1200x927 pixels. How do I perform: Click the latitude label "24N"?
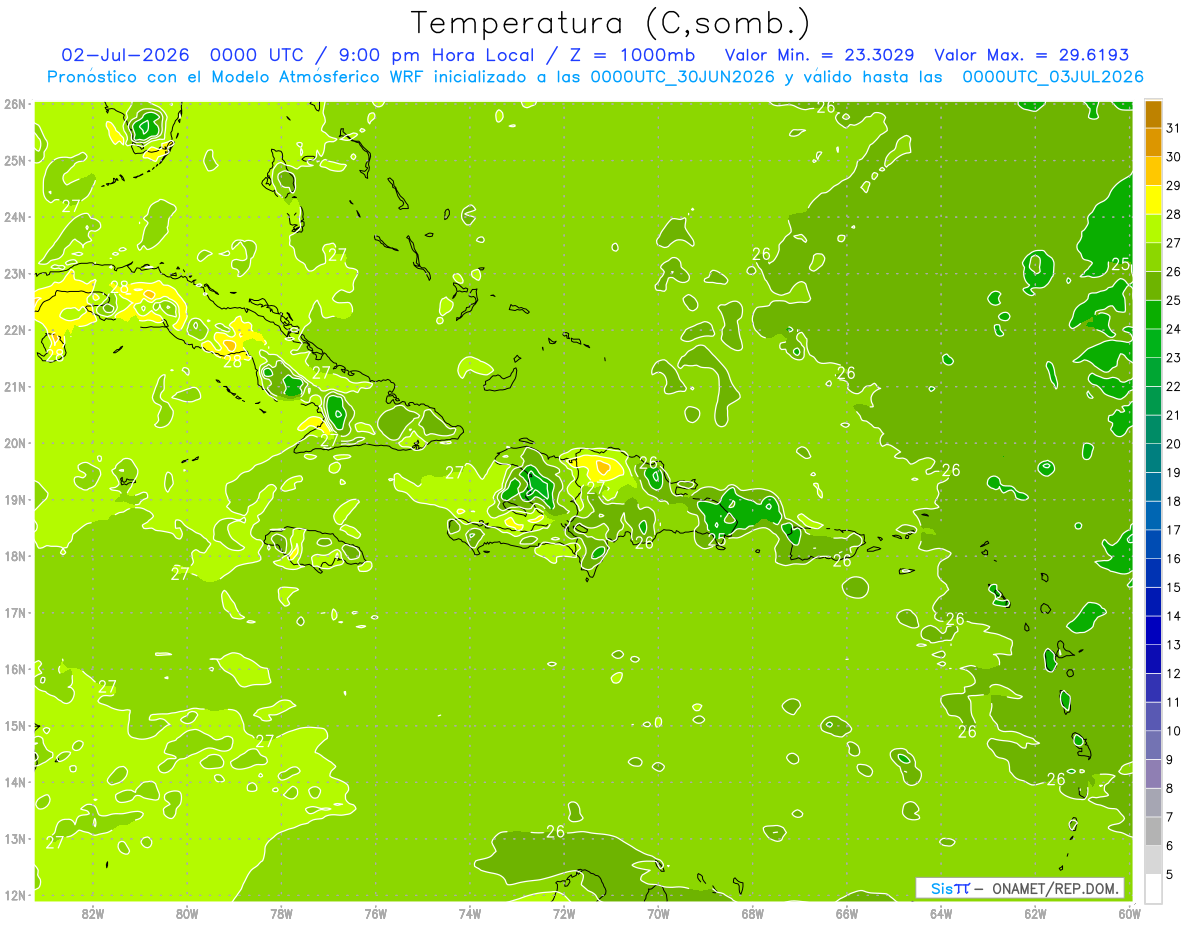click(15, 216)
